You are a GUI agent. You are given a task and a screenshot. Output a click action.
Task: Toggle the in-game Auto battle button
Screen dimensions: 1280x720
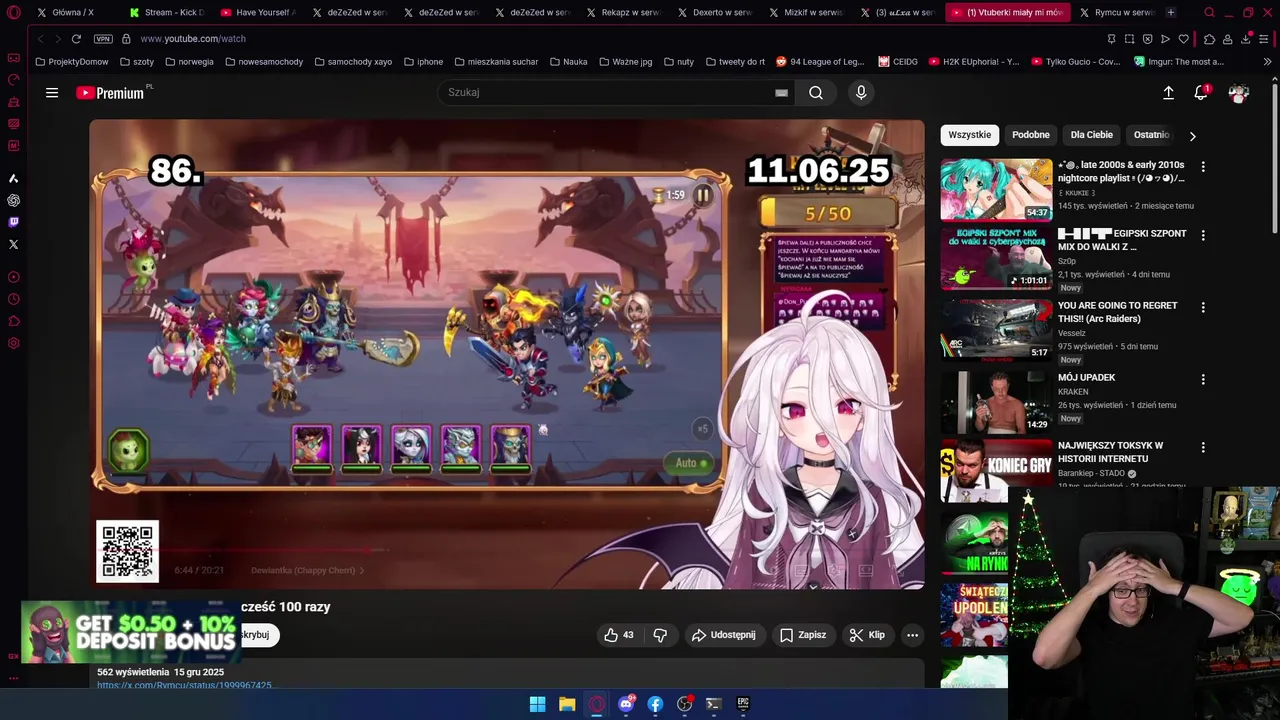(690, 463)
